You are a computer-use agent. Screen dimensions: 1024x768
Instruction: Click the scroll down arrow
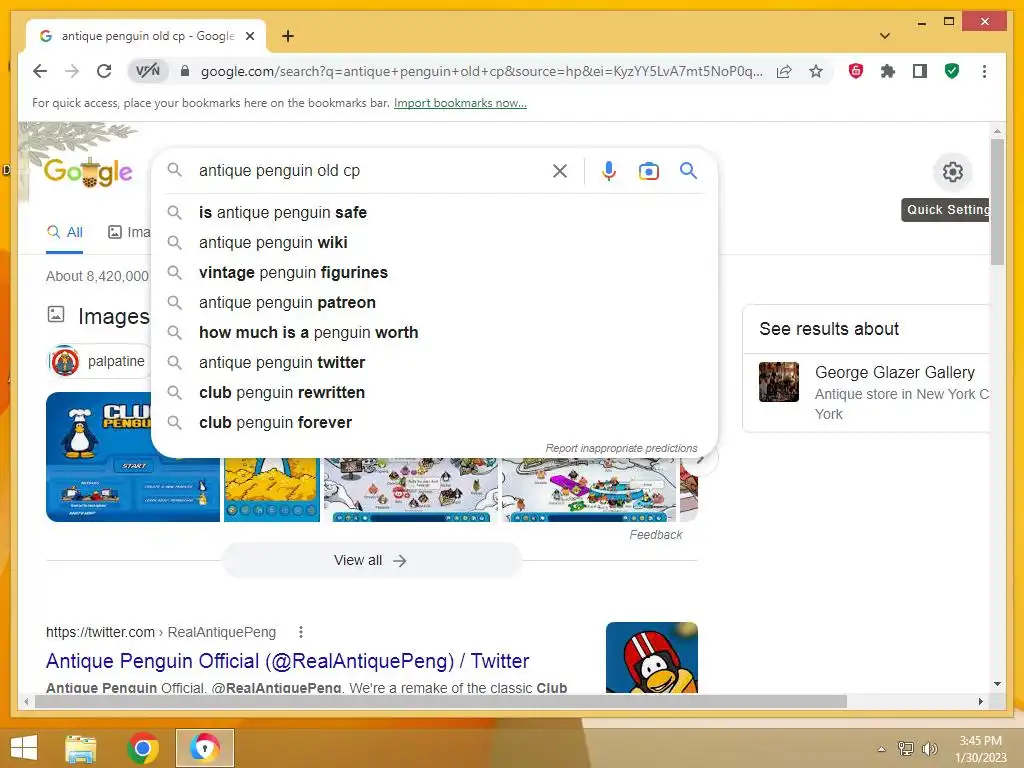pyautogui.click(x=997, y=684)
